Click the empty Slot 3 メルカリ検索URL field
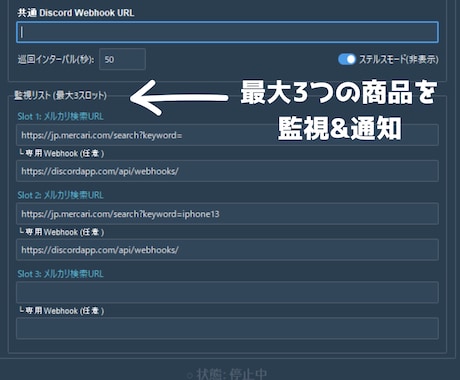The height and width of the screenshot is (380, 460). click(227, 292)
